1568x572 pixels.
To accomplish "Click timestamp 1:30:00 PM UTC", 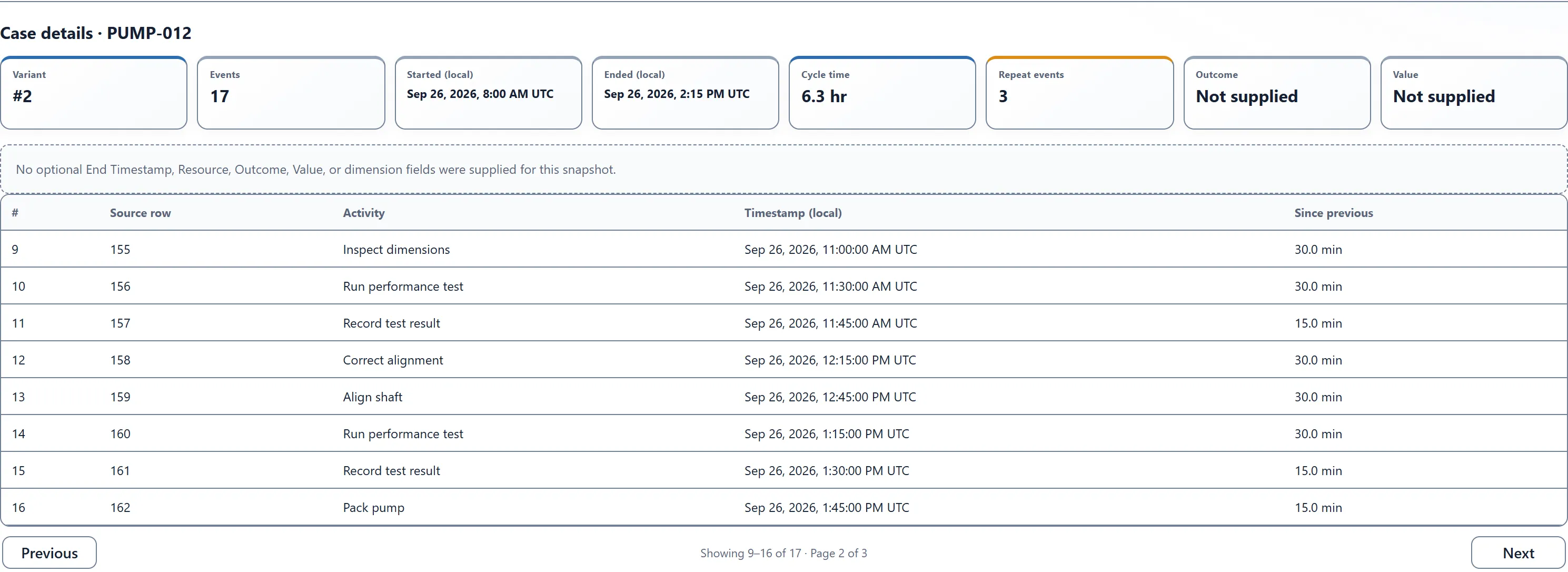I will (827, 471).
